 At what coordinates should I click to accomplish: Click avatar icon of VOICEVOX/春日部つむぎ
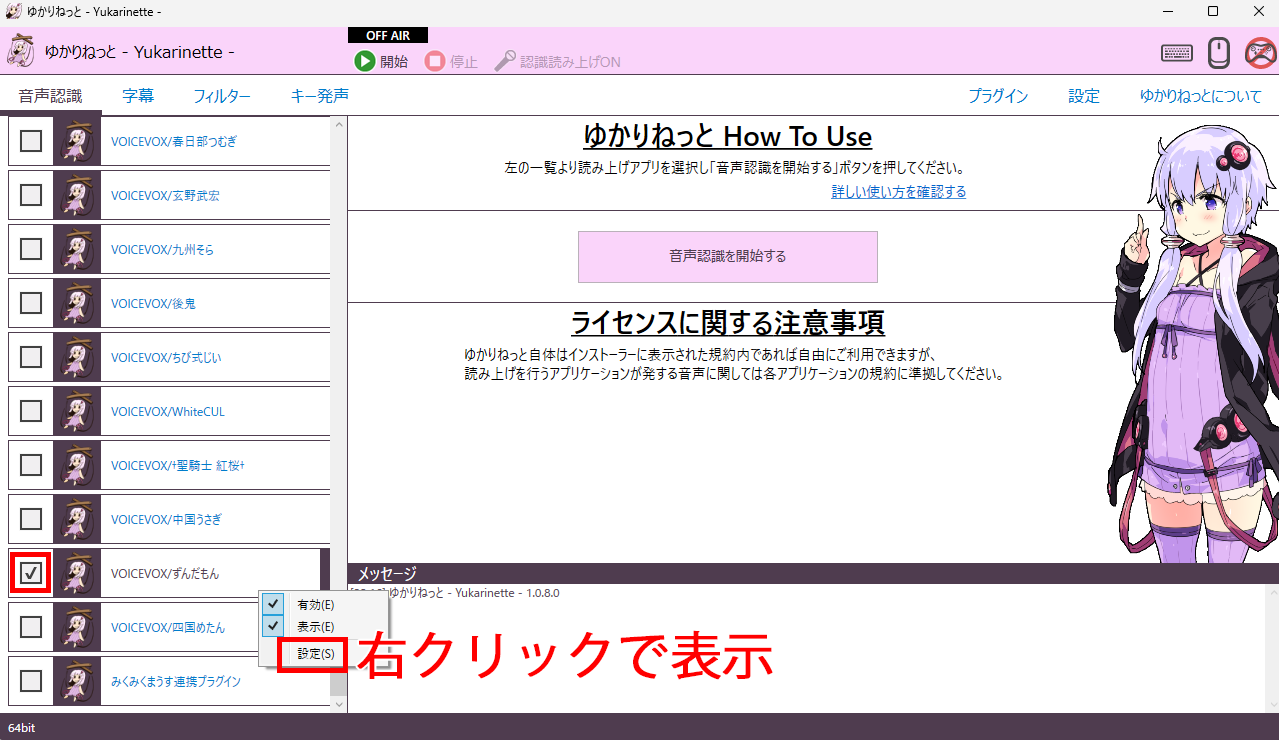coord(77,141)
